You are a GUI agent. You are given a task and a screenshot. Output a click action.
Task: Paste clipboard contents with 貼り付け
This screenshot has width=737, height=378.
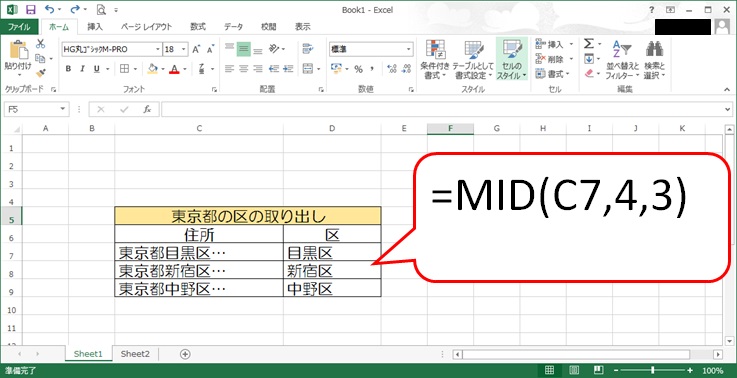[x=18, y=59]
